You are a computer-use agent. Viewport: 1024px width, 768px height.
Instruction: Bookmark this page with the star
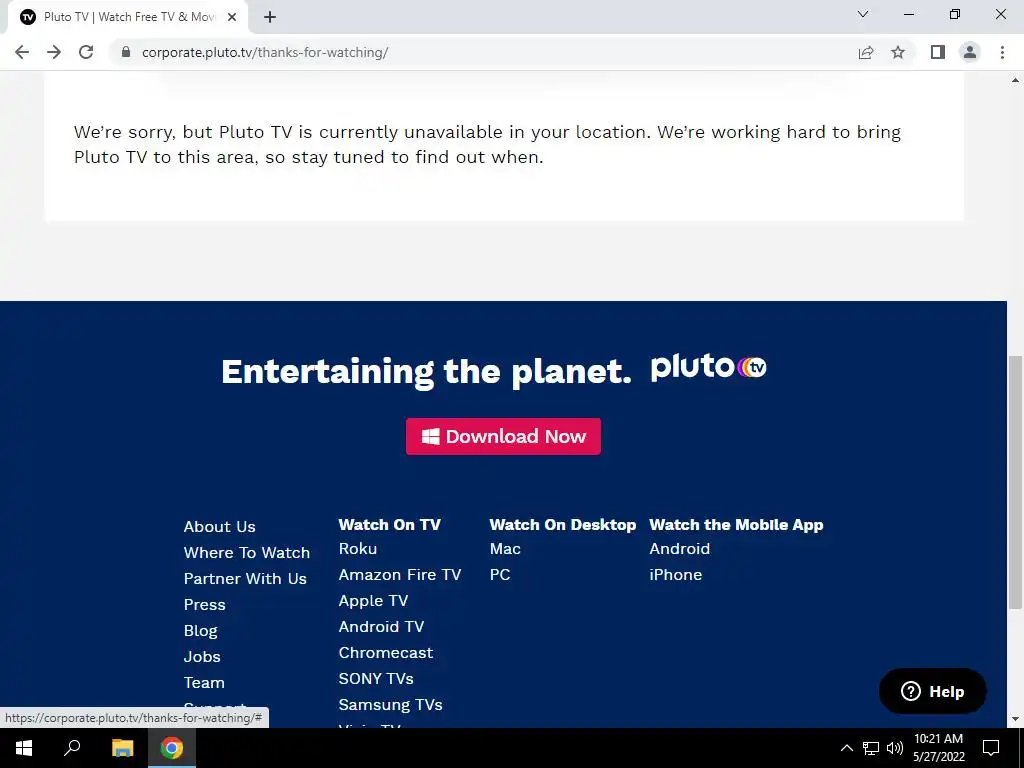point(898,52)
